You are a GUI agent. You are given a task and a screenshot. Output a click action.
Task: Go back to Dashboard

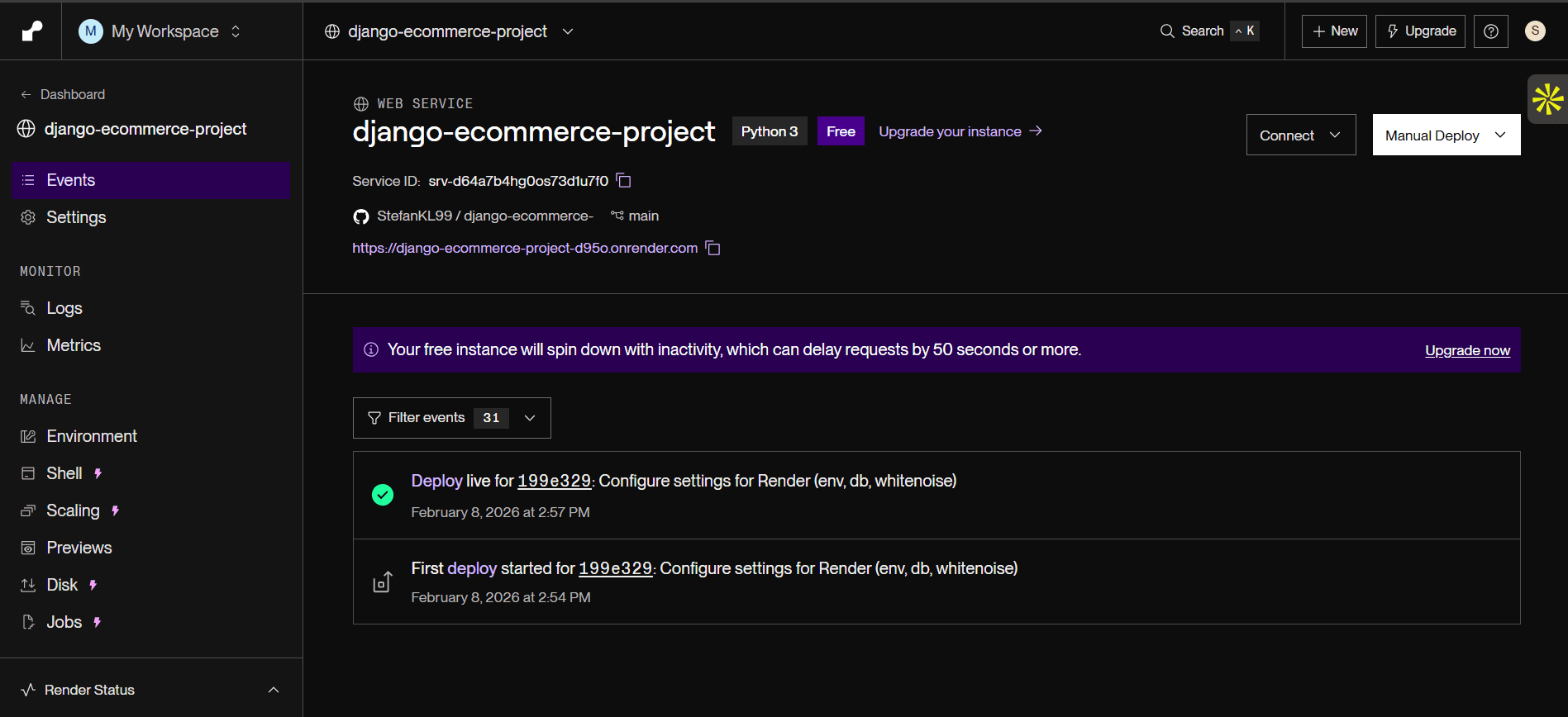[63, 94]
